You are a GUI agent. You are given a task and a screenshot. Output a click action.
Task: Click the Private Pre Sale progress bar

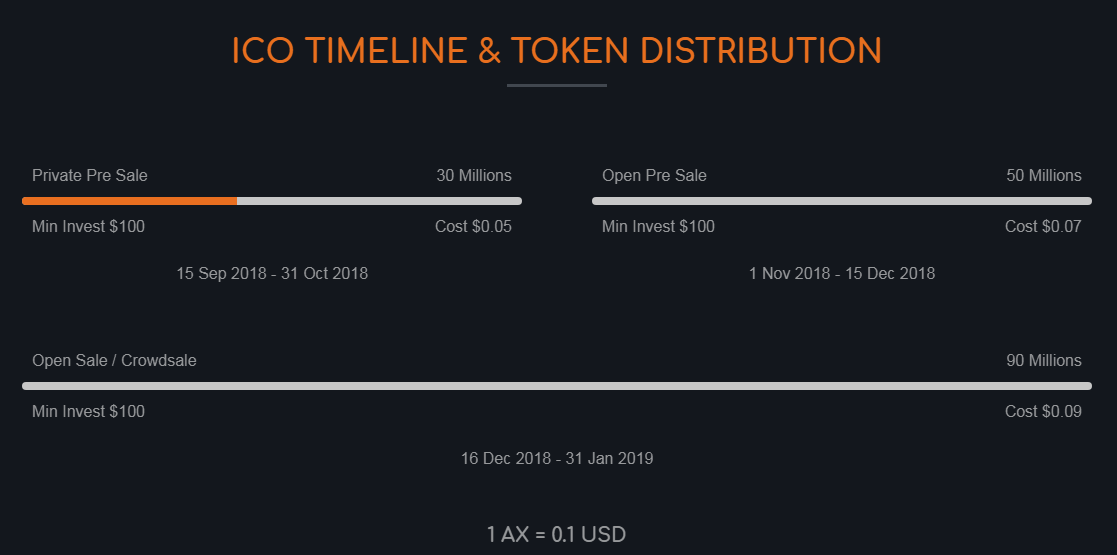(272, 201)
